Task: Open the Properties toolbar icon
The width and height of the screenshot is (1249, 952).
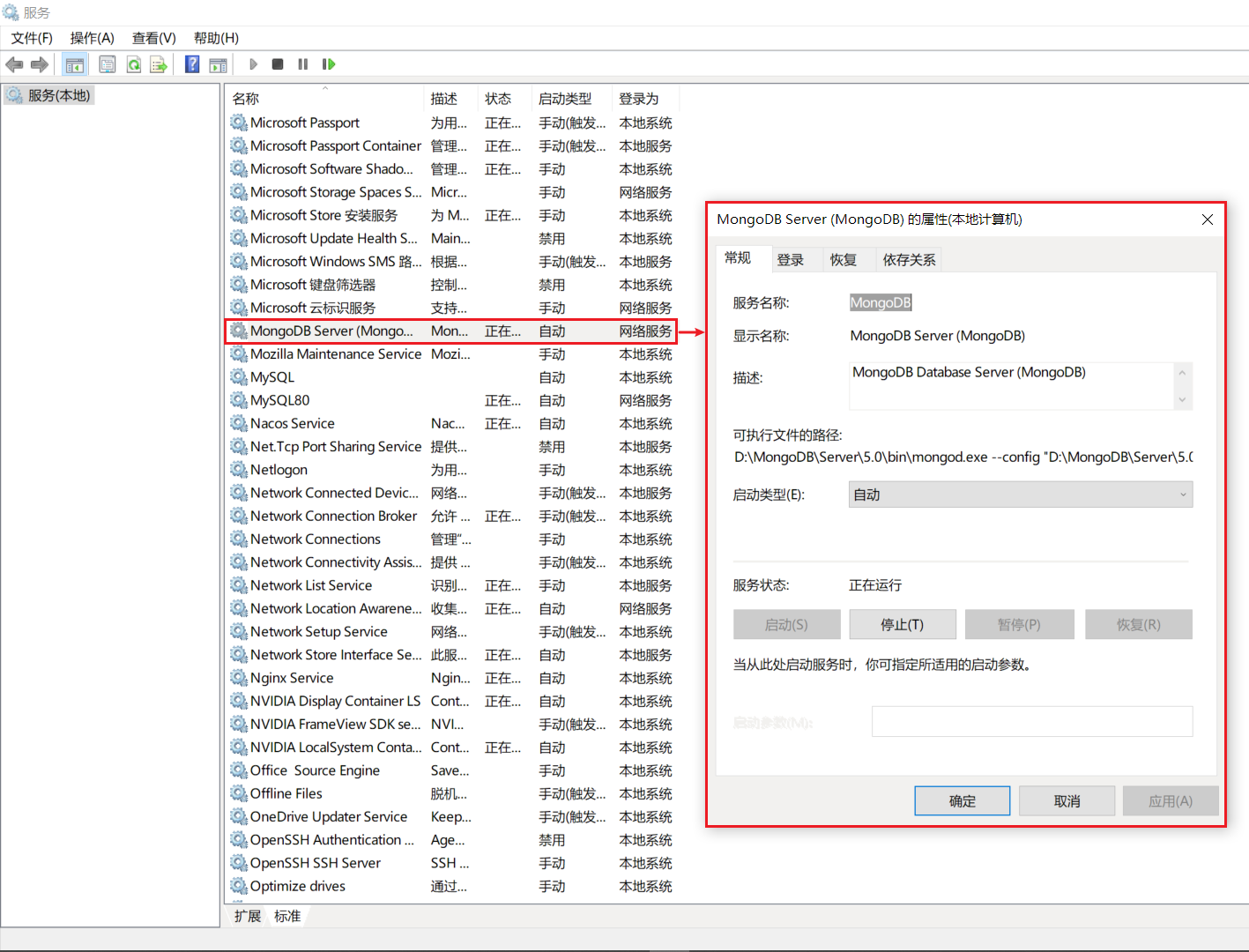Action: point(108,64)
